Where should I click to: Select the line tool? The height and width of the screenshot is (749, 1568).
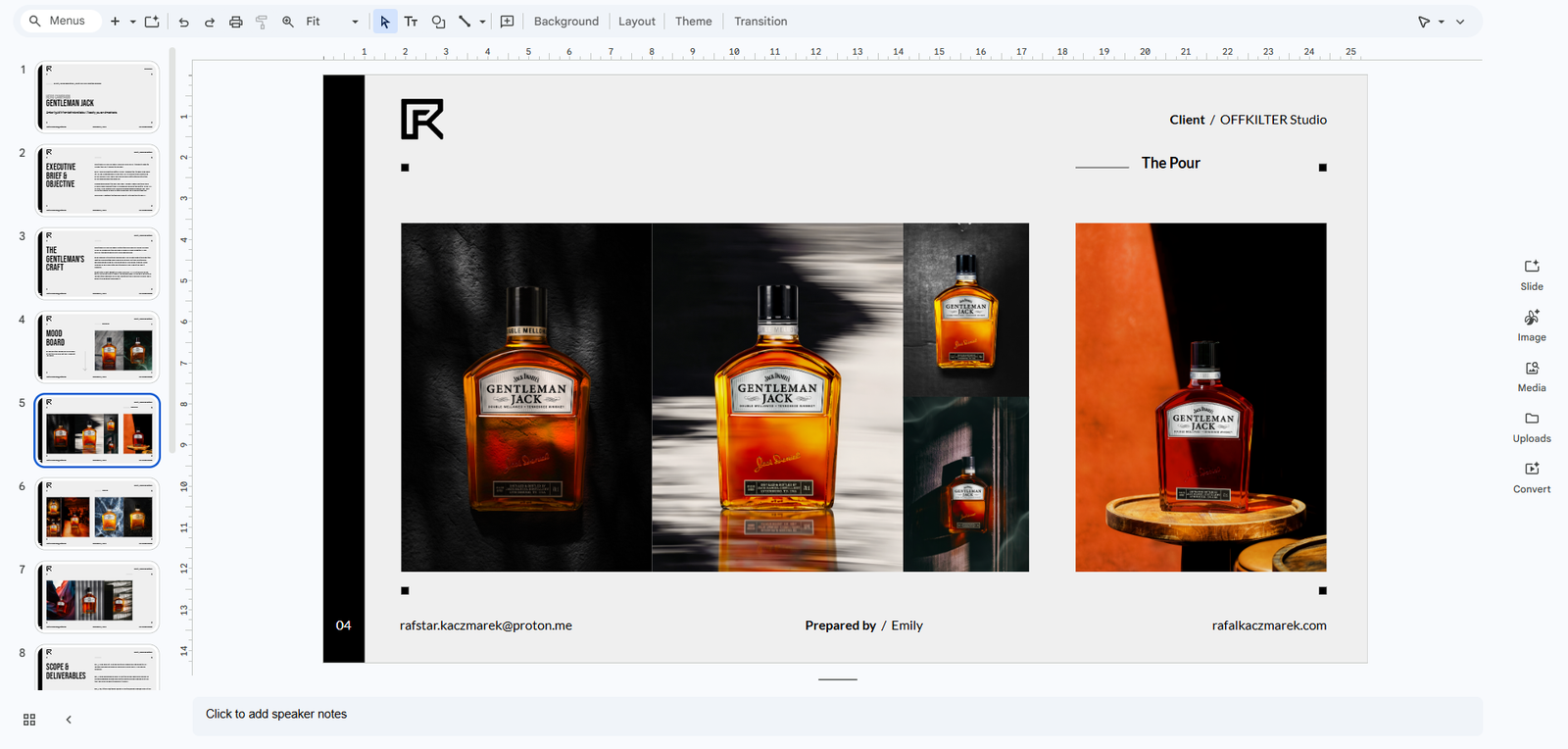pos(465,22)
